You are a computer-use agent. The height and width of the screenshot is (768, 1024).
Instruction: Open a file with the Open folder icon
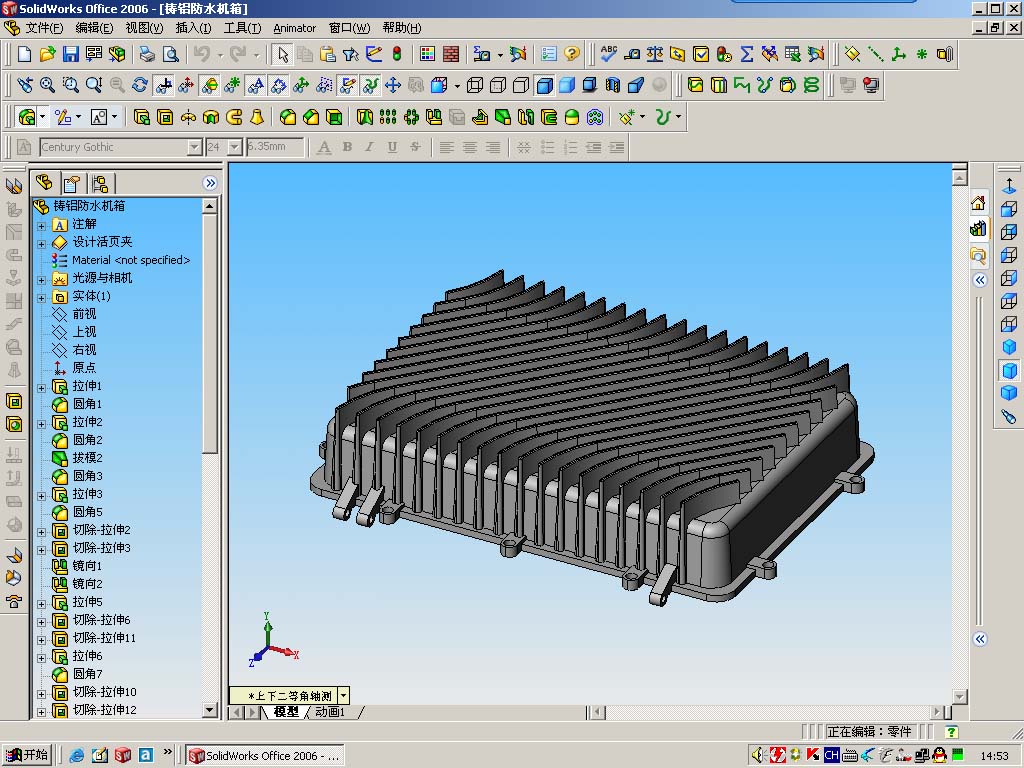[47, 54]
